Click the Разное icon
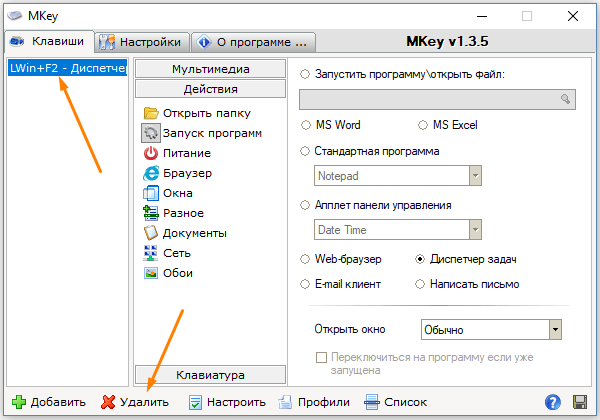The image size is (600, 420). coord(151,213)
